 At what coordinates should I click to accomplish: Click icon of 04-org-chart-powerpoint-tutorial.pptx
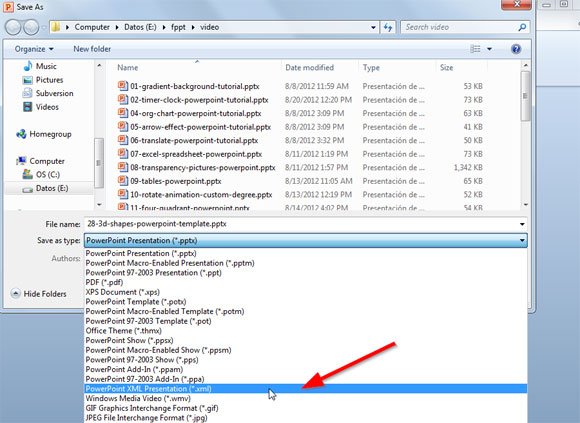(122, 113)
